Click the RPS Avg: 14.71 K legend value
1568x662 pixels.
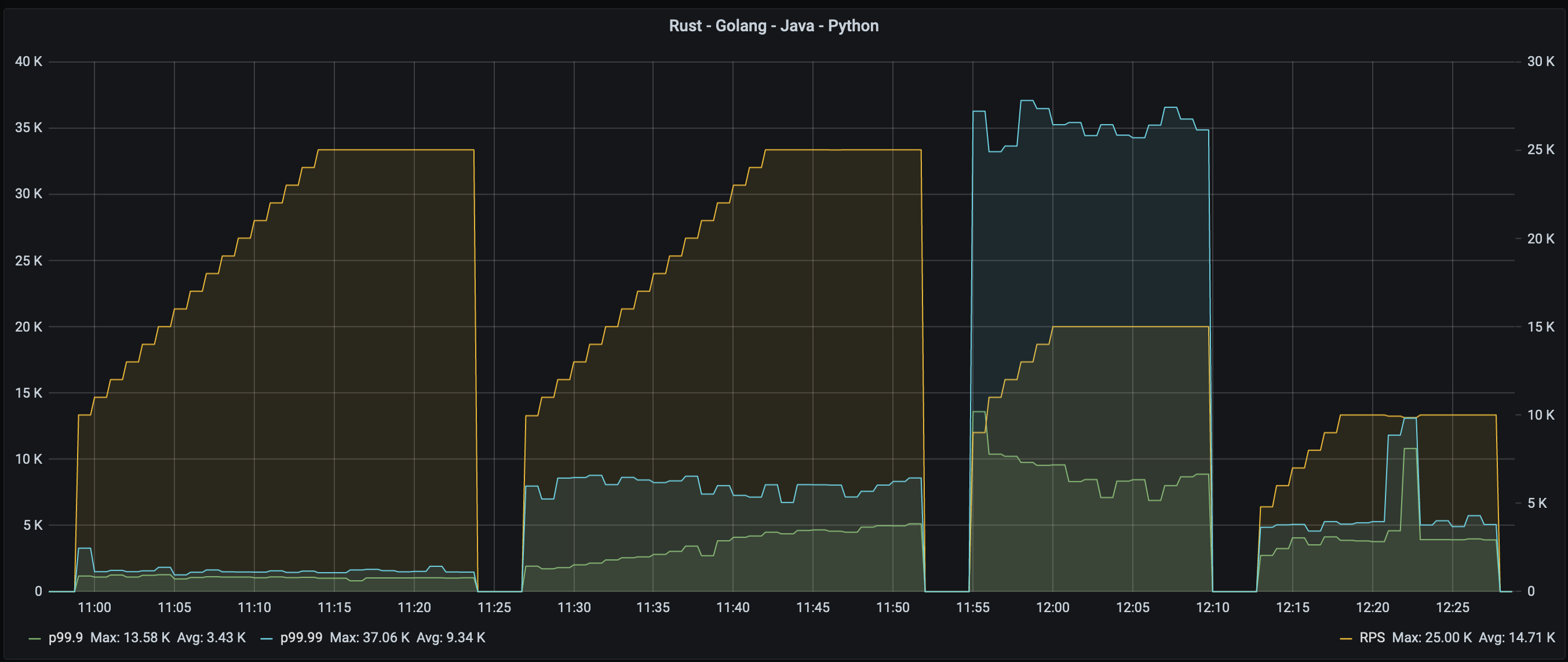point(1517,638)
